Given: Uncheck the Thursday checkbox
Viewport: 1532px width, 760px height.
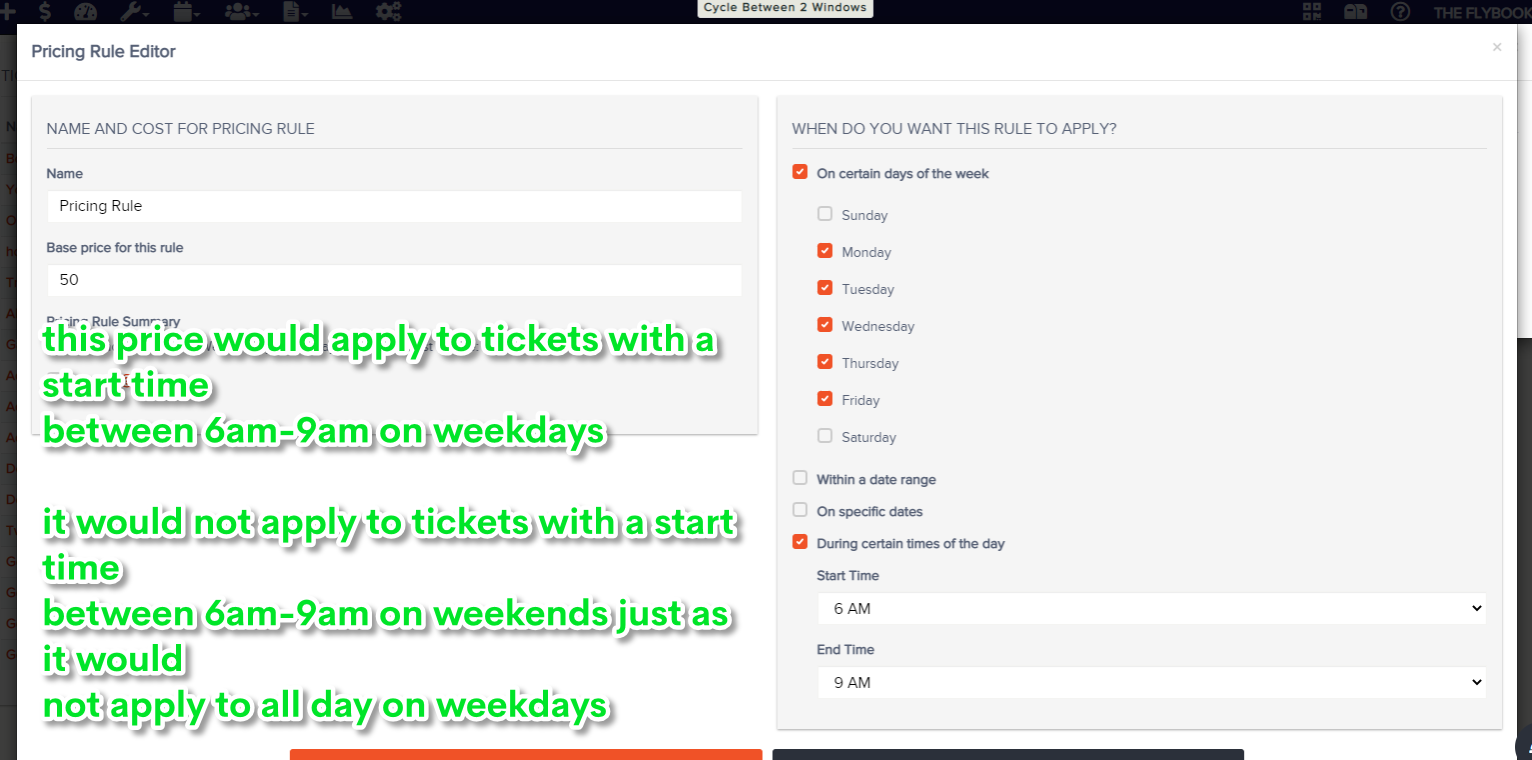Looking at the screenshot, I should tap(825, 362).
